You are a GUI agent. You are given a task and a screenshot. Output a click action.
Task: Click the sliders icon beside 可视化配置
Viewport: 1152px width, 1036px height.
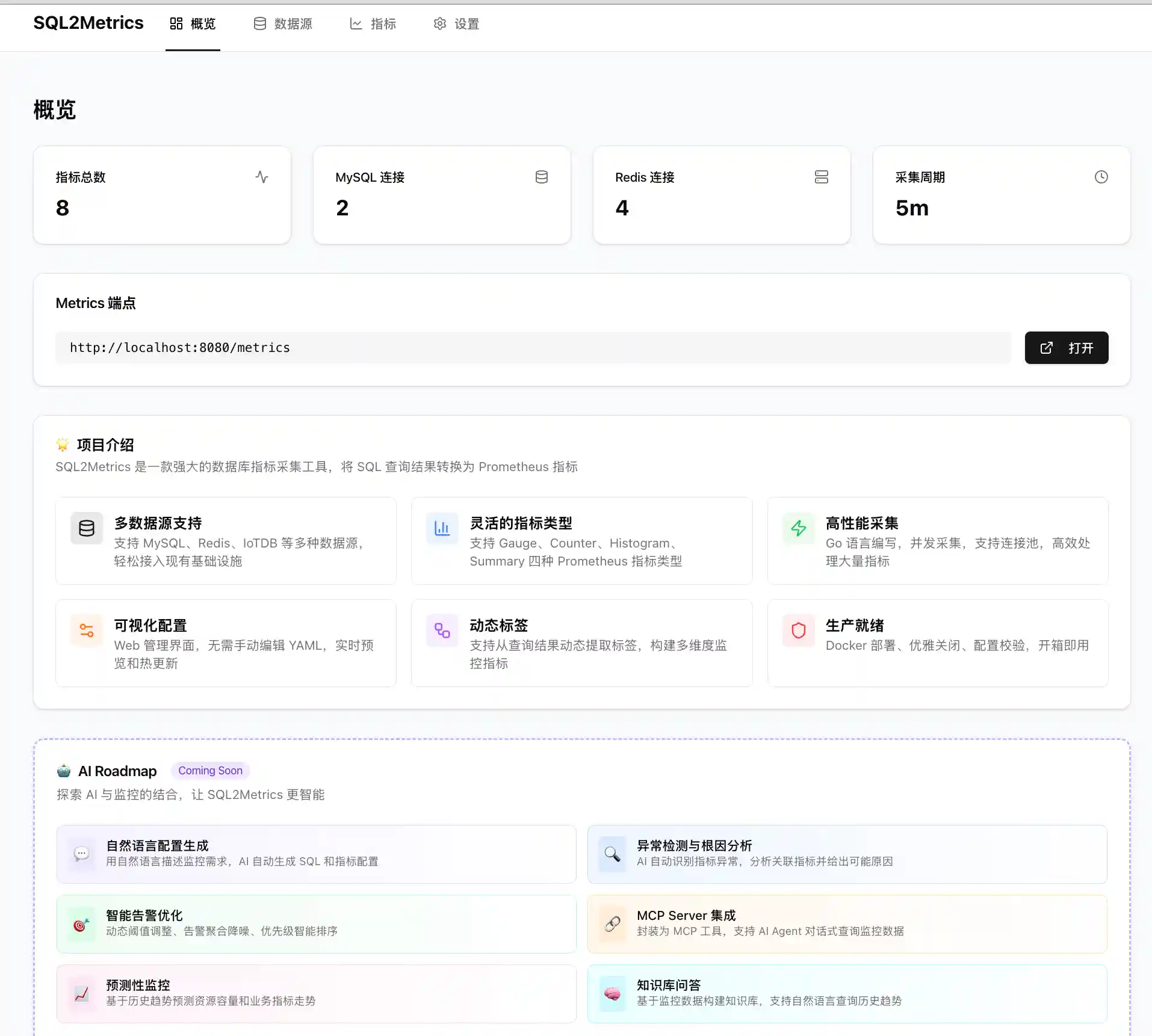87,631
